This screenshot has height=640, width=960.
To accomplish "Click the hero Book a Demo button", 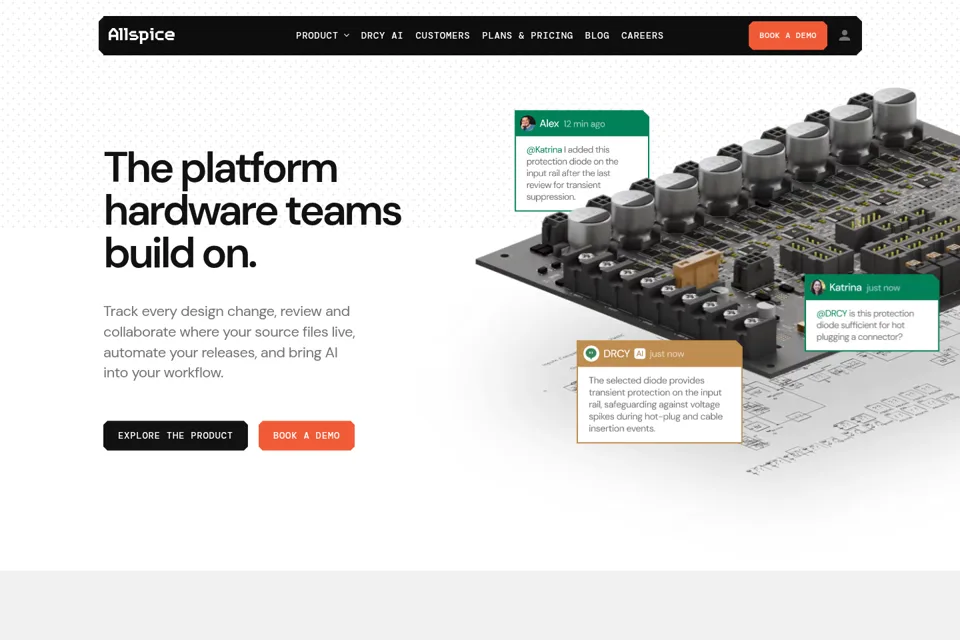I will pyautogui.click(x=306, y=435).
